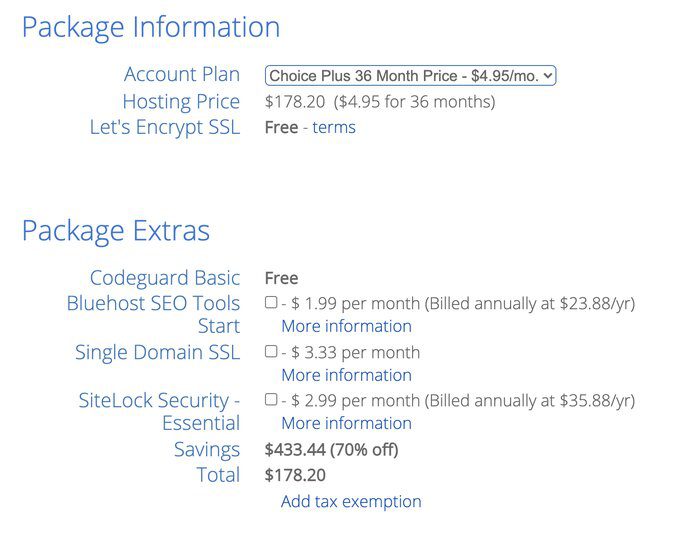696x544 pixels.
Task: Click the Add tax exemption link
Action: pyautogui.click(x=351, y=501)
